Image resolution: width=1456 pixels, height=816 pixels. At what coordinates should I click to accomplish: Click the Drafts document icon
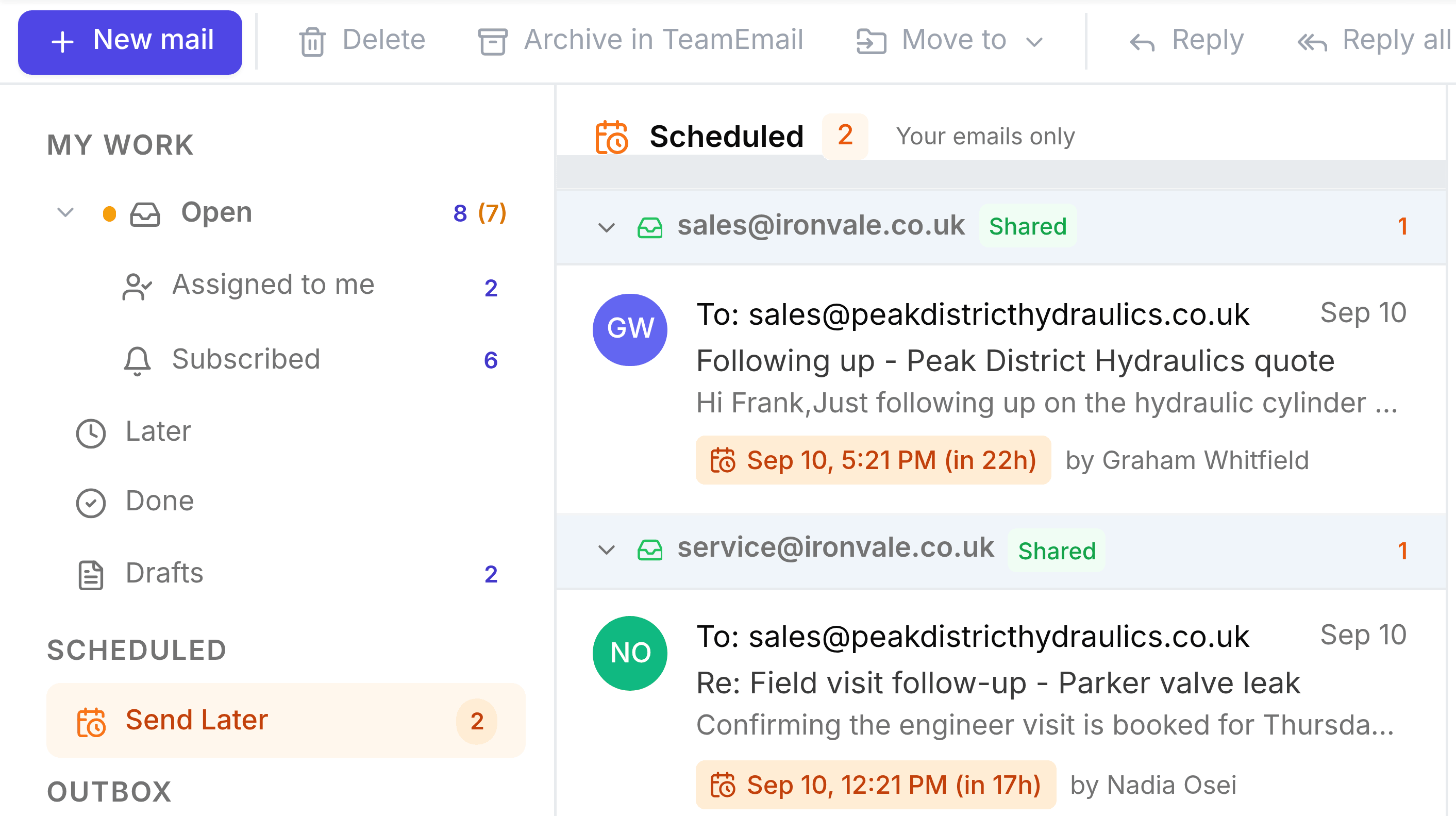coord(90,575)
